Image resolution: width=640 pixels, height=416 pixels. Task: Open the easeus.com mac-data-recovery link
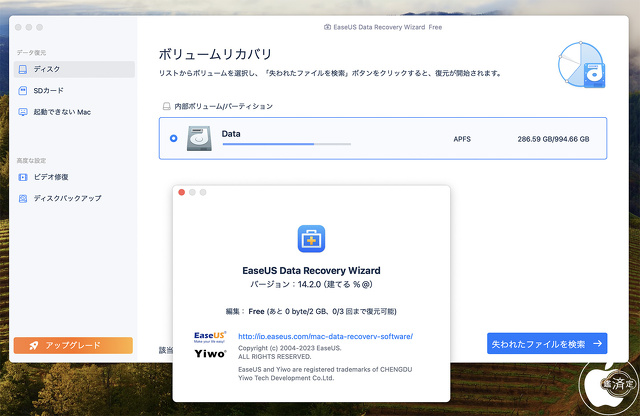click(x=325, y=337)
